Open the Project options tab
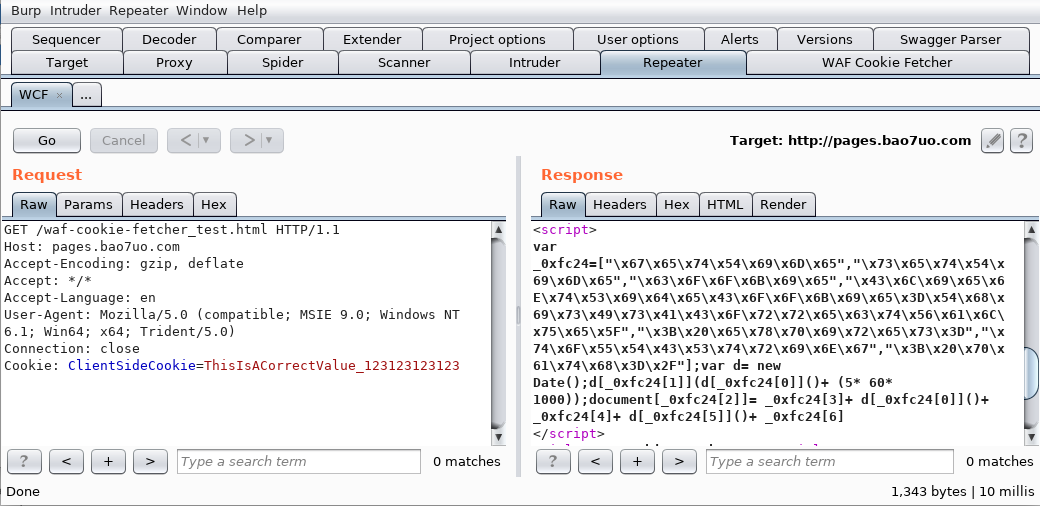 (497, 39)
